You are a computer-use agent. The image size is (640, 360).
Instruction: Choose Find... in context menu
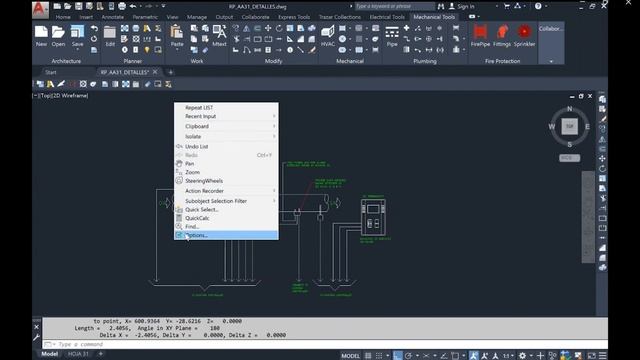point(226,227)
